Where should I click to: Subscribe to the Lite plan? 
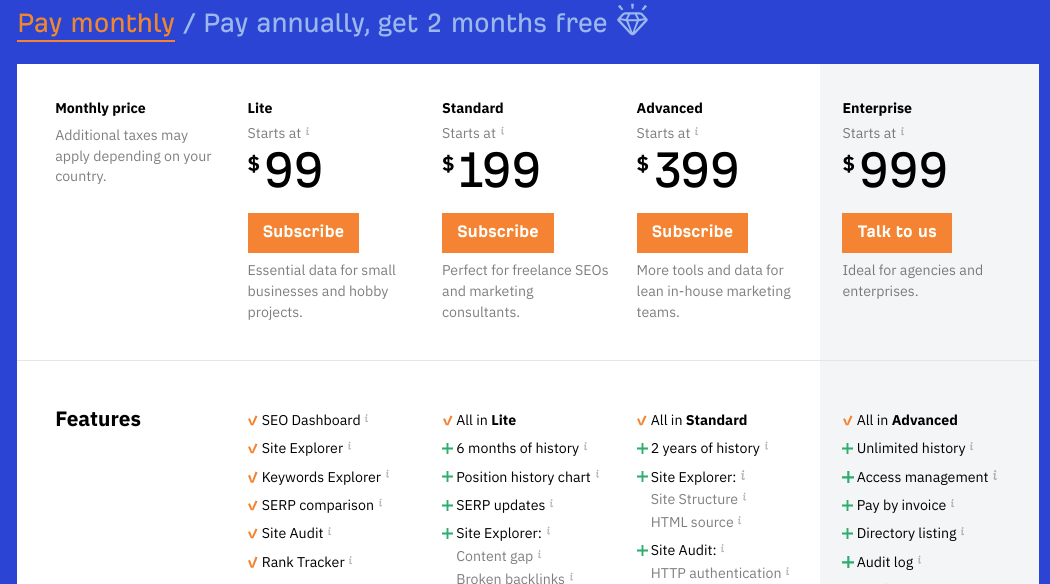coord(303,232)
